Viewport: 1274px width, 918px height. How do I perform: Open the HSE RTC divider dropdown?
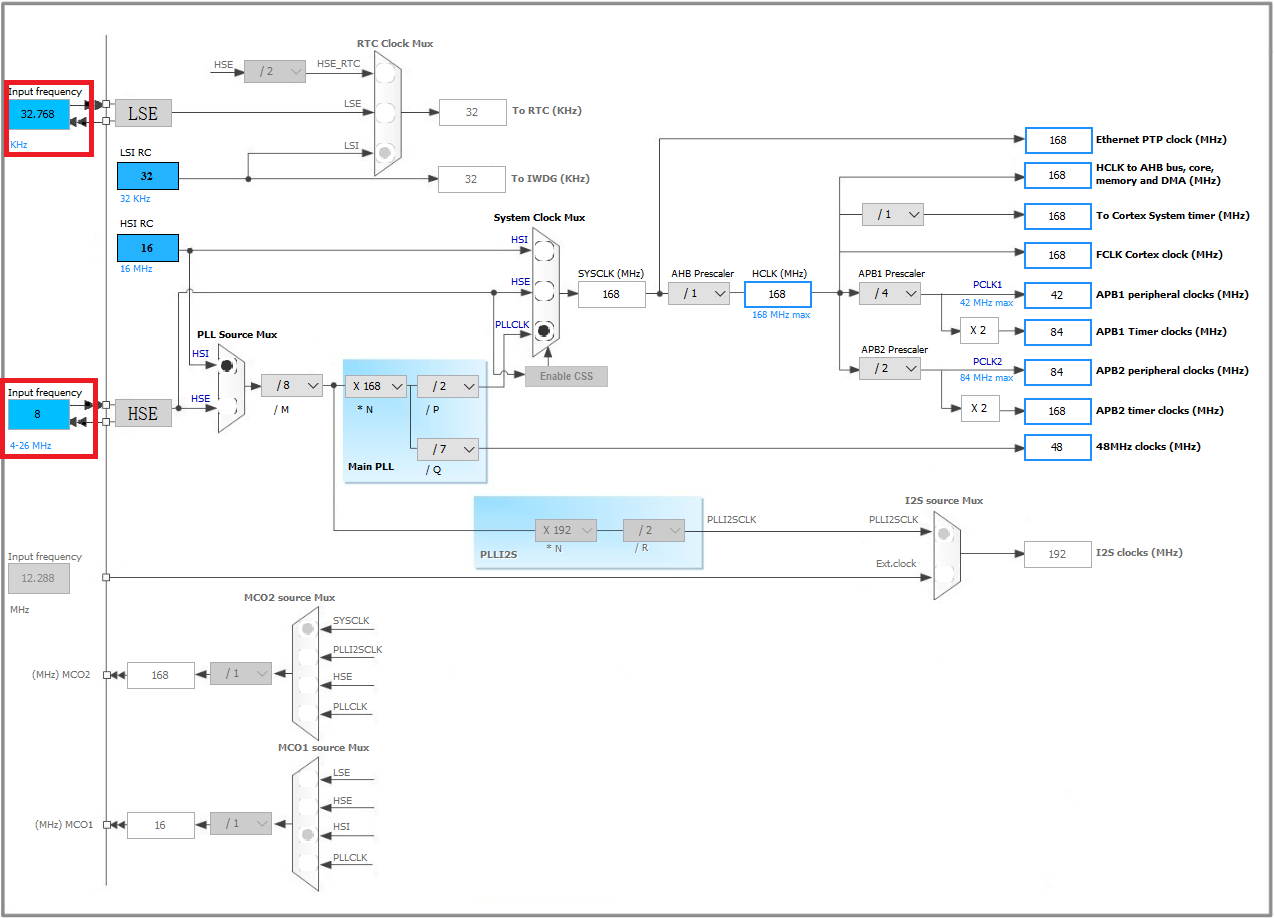coord(275,70)
